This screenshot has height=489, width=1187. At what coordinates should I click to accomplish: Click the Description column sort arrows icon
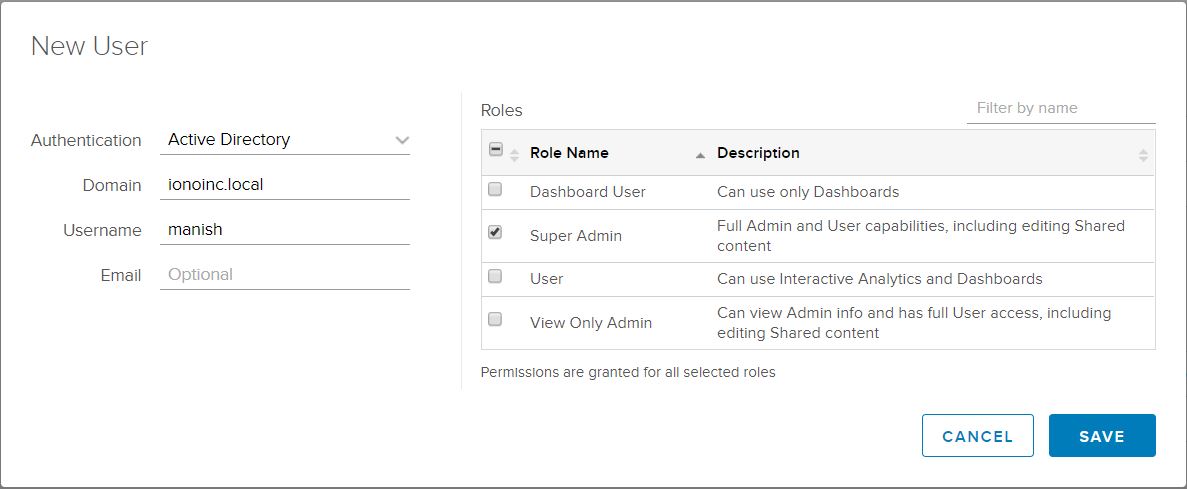click(x=1143, y=155)
